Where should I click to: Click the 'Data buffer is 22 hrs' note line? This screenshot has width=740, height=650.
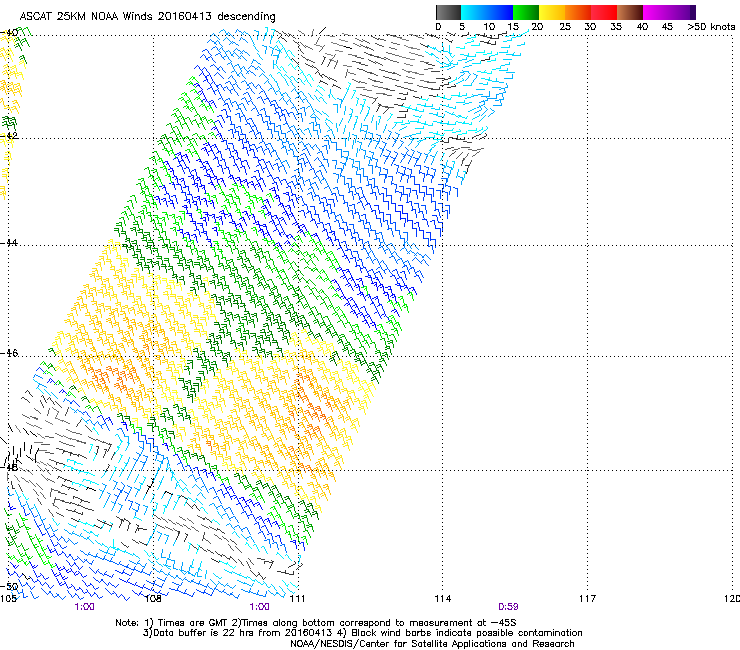363,633
